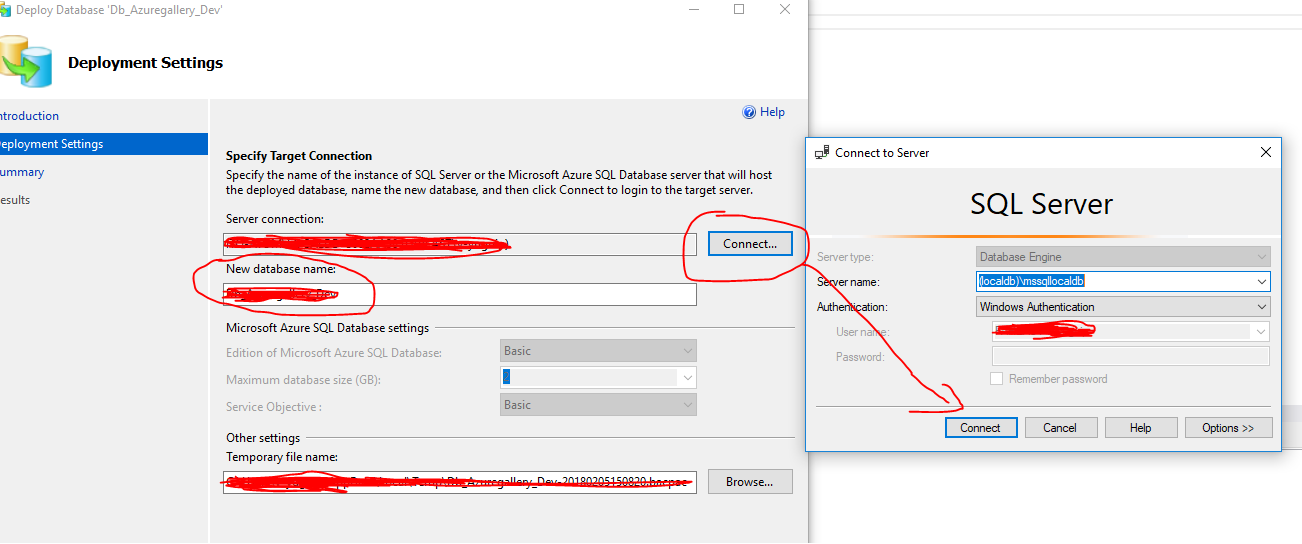Click Connect in Connect to Server dialog
This screenshot has width=1302, height=544.
click(x=981, y=428)
